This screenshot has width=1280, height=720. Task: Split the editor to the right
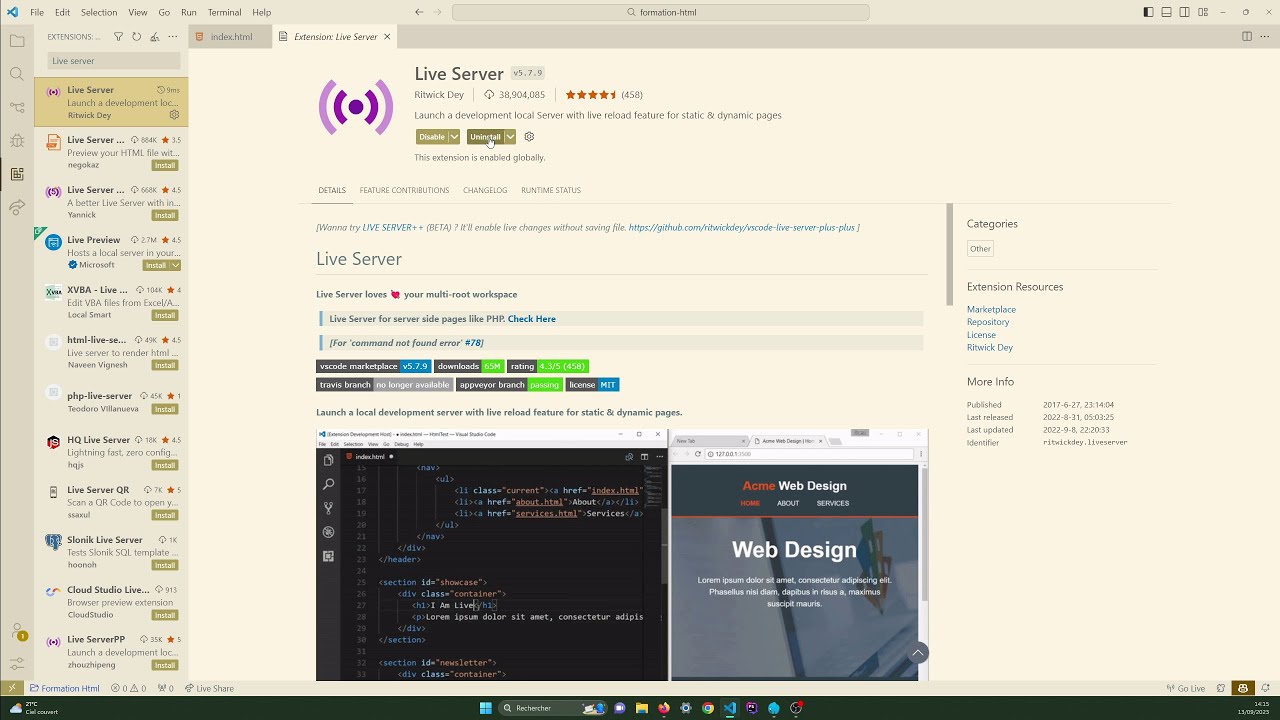(x=1247, y=36)
